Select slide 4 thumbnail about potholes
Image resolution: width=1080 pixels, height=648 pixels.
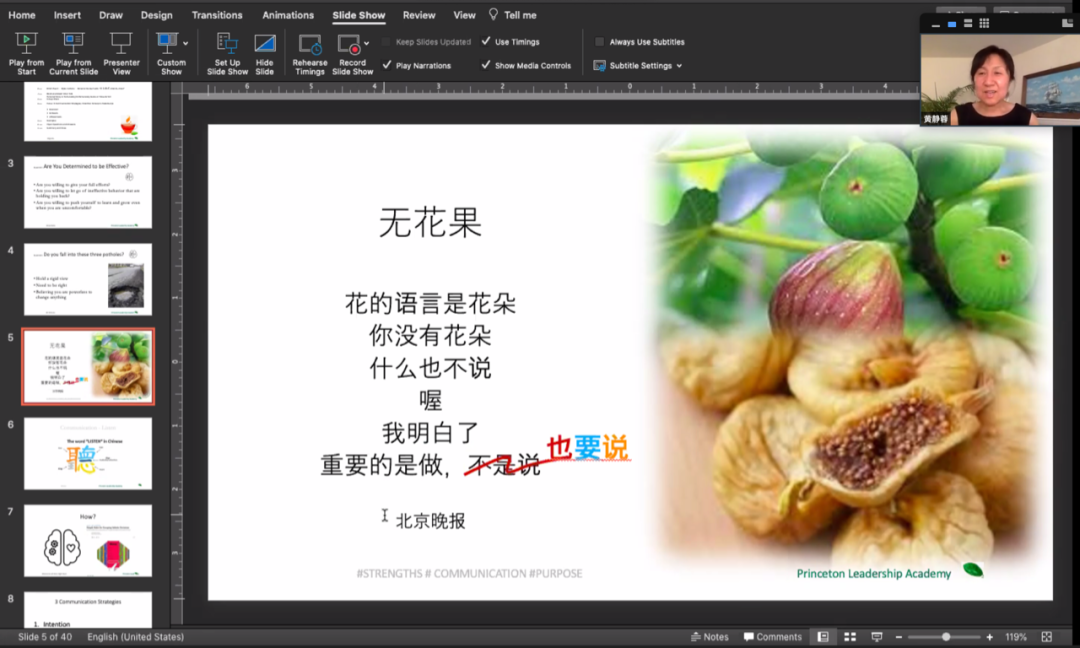88,279
